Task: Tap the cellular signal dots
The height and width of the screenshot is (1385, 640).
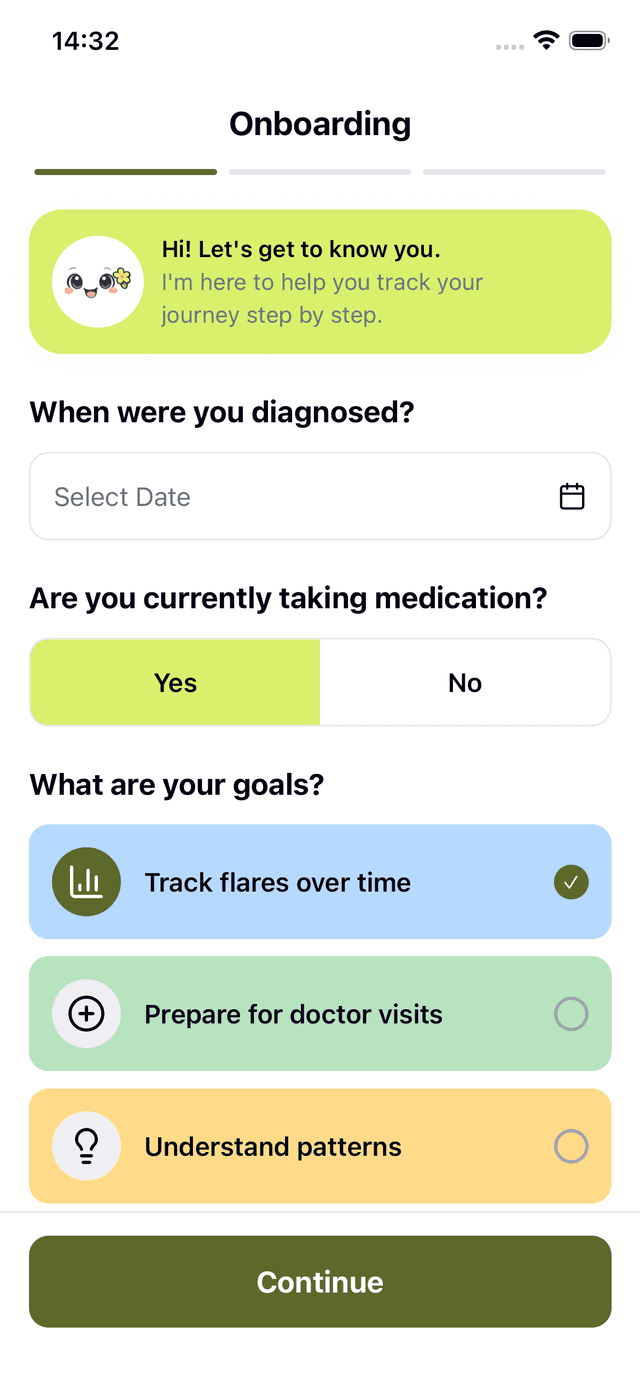Action: click(508, 46)
